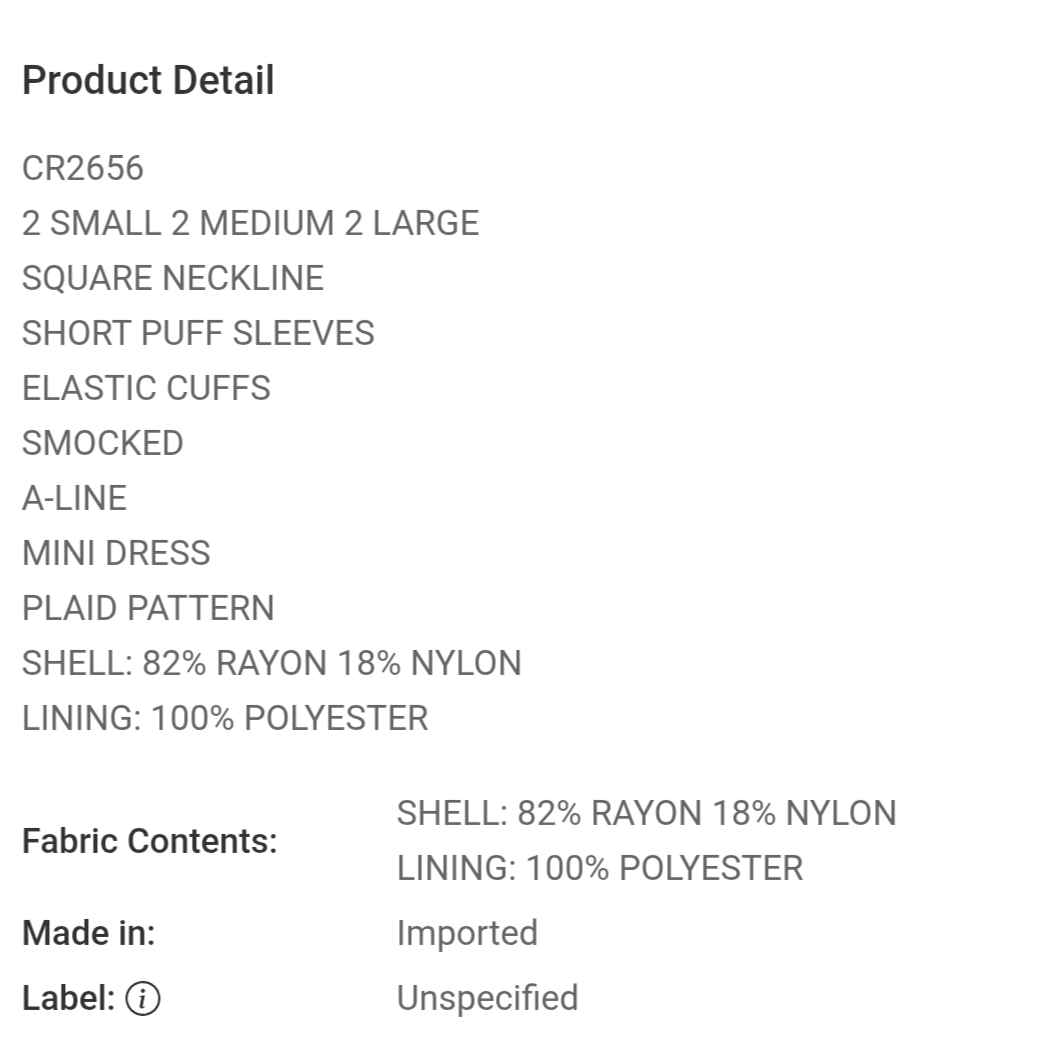The height and width of the screenshot is (1059, 1061).
Task: Click the SHELL value next to Fabric Contents
Action: (x=646, y=814)
